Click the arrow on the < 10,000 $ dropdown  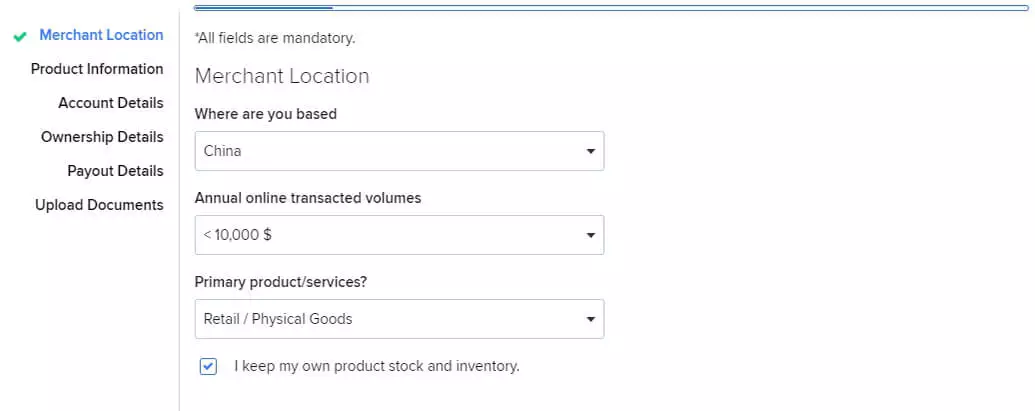[x=590, y=235]
